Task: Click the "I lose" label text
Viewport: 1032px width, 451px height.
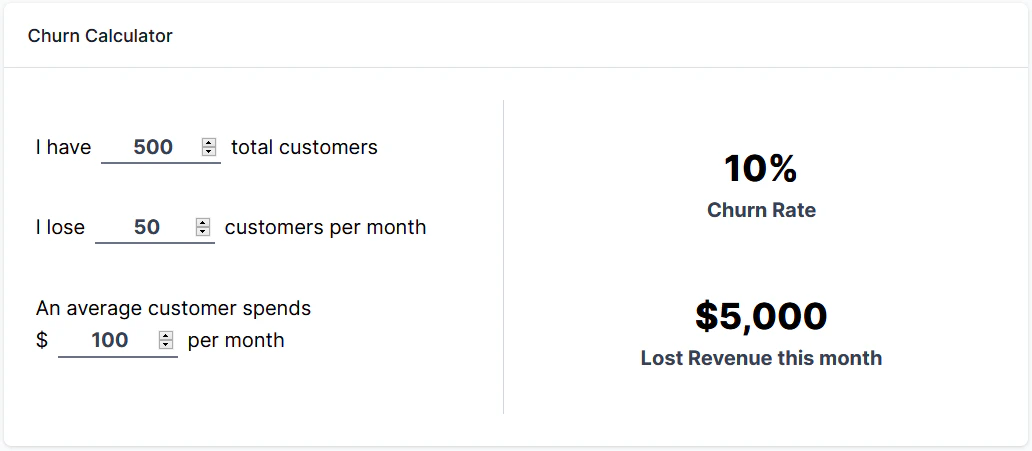Action: click(x=60, y=227)
